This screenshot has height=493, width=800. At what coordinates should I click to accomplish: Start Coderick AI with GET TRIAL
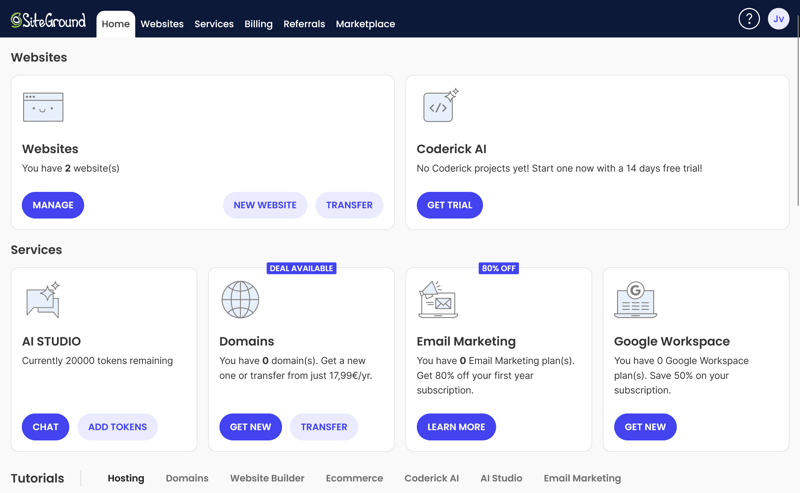click(449, 205)
